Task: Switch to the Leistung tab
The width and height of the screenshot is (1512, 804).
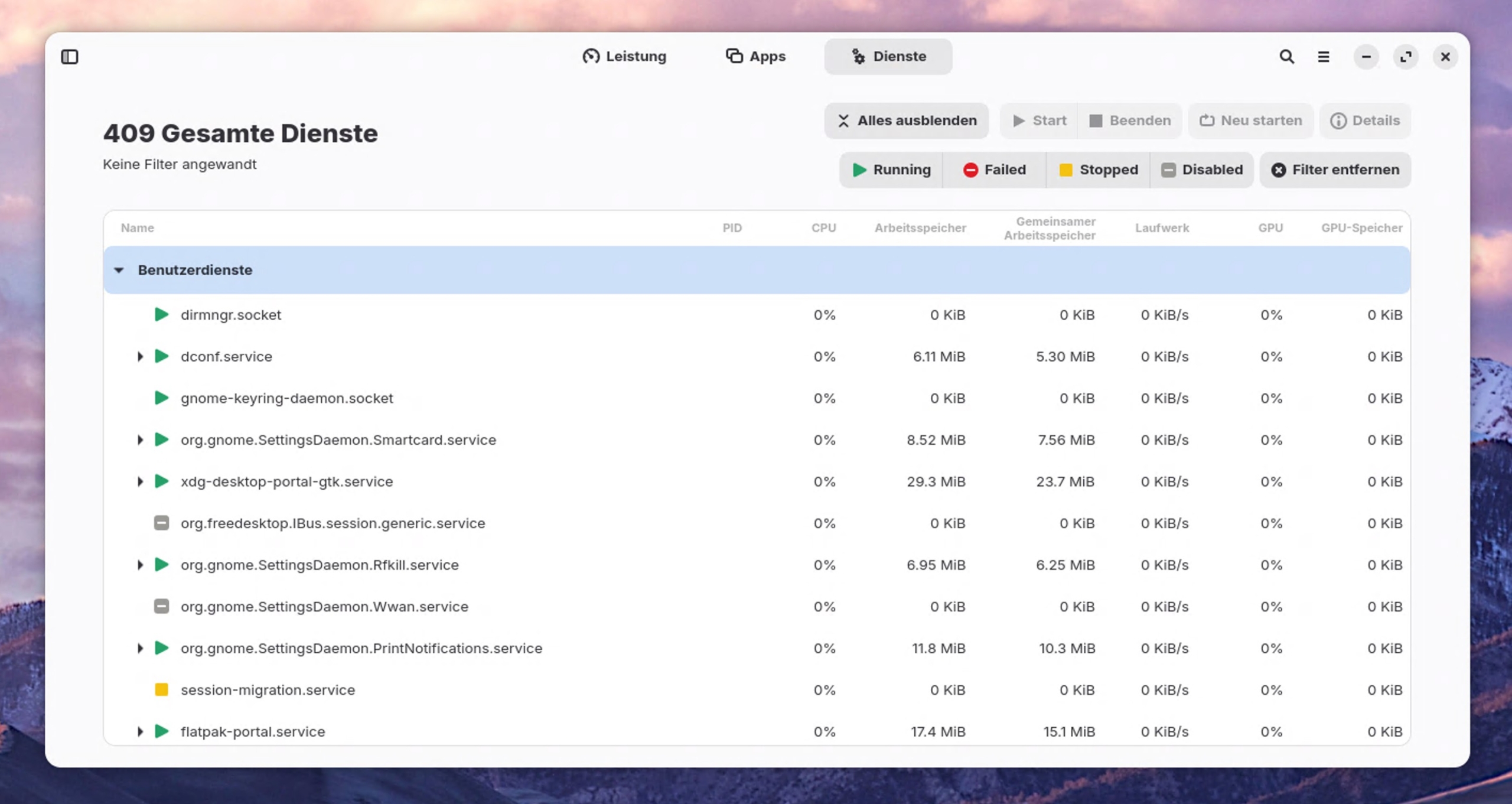Action: pos(624,57)
